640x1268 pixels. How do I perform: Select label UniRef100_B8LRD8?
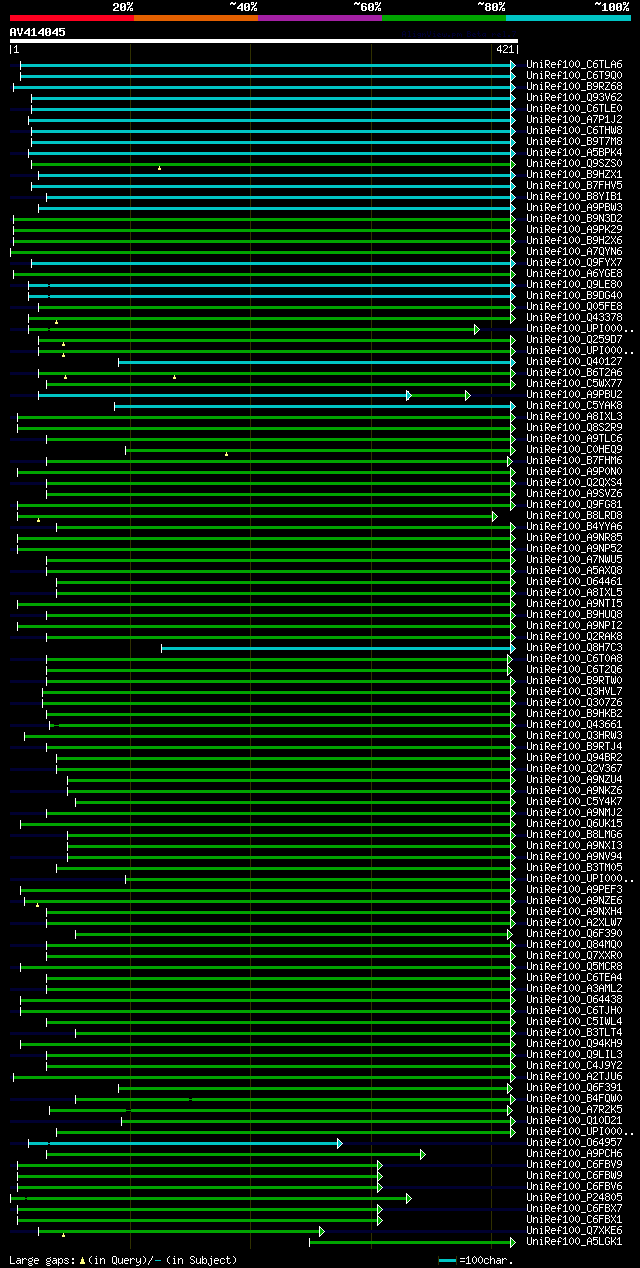point(574,516)
